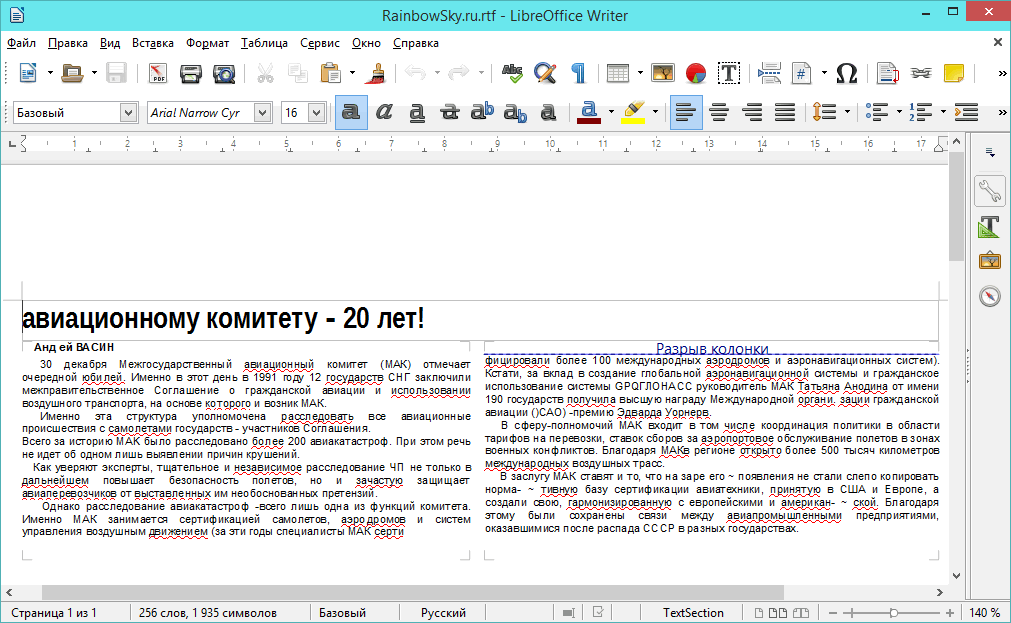Viewport: 1011px width, 623px height.
Task: Toggle italic formatting
Action: [384, 112]
